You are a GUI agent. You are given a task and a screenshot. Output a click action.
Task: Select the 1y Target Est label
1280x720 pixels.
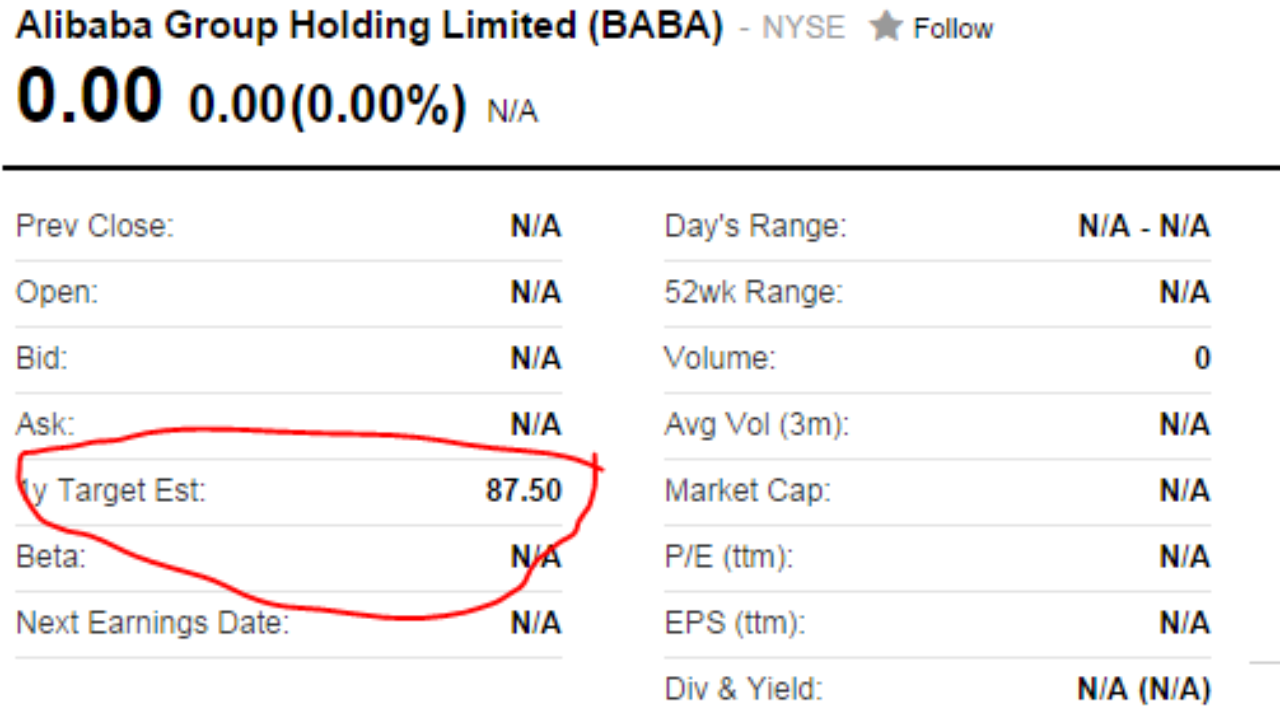point(112,491)
